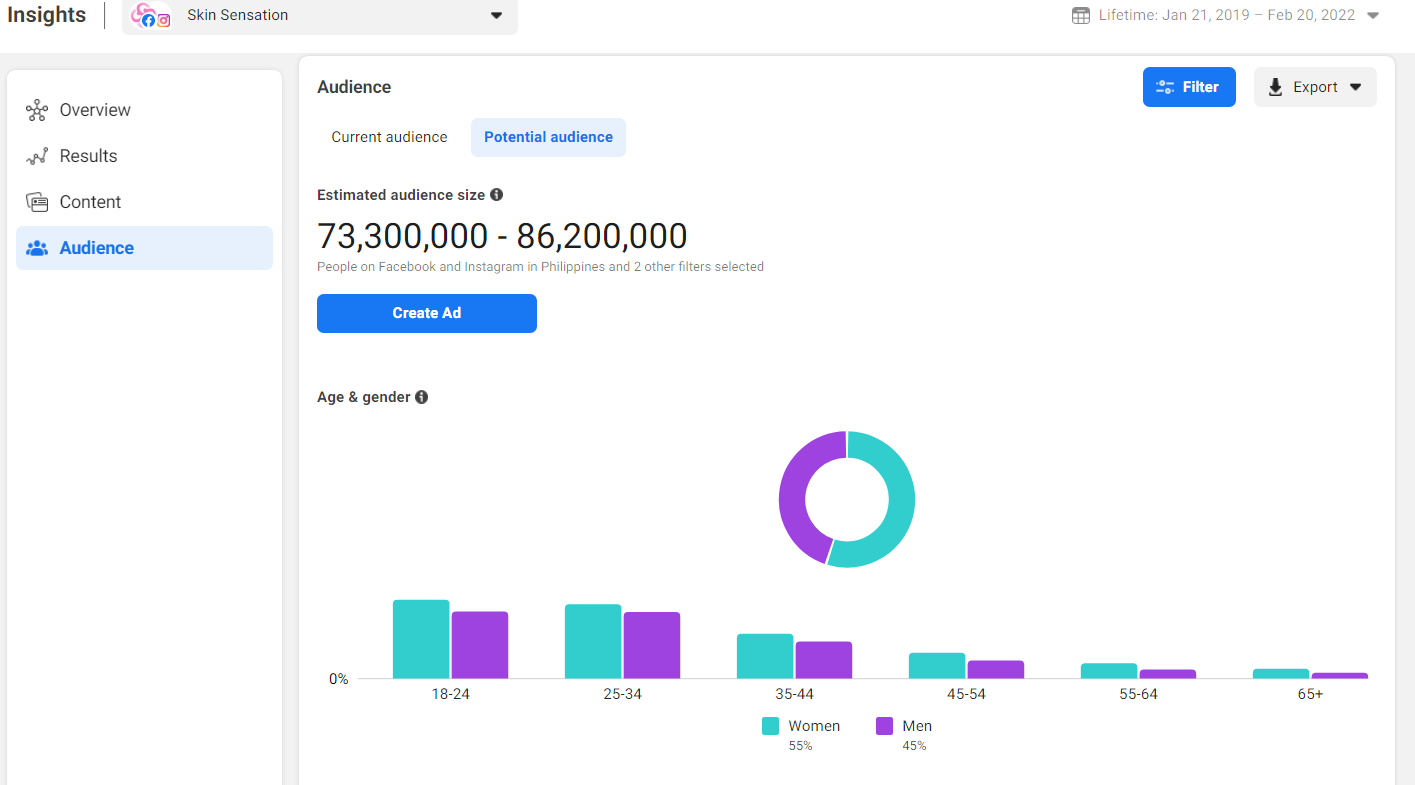Click the 45-54 age group label
1415x785 pixels.
point(967,694)
